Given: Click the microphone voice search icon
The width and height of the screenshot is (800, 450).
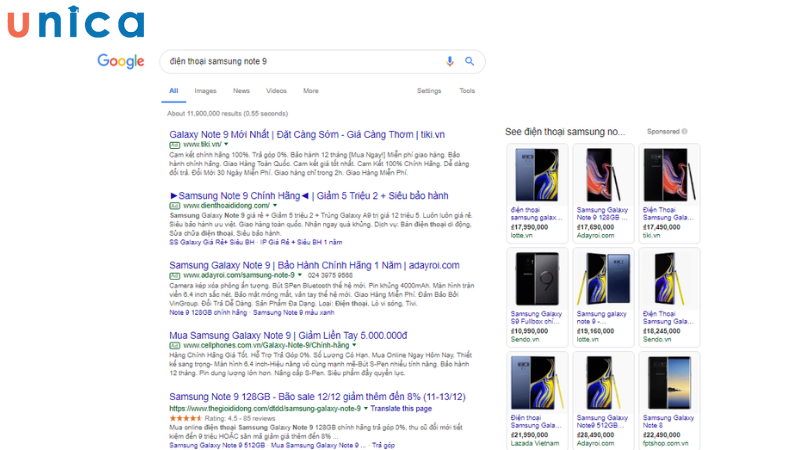Looking at the screenshot, I should coord(449,61).
